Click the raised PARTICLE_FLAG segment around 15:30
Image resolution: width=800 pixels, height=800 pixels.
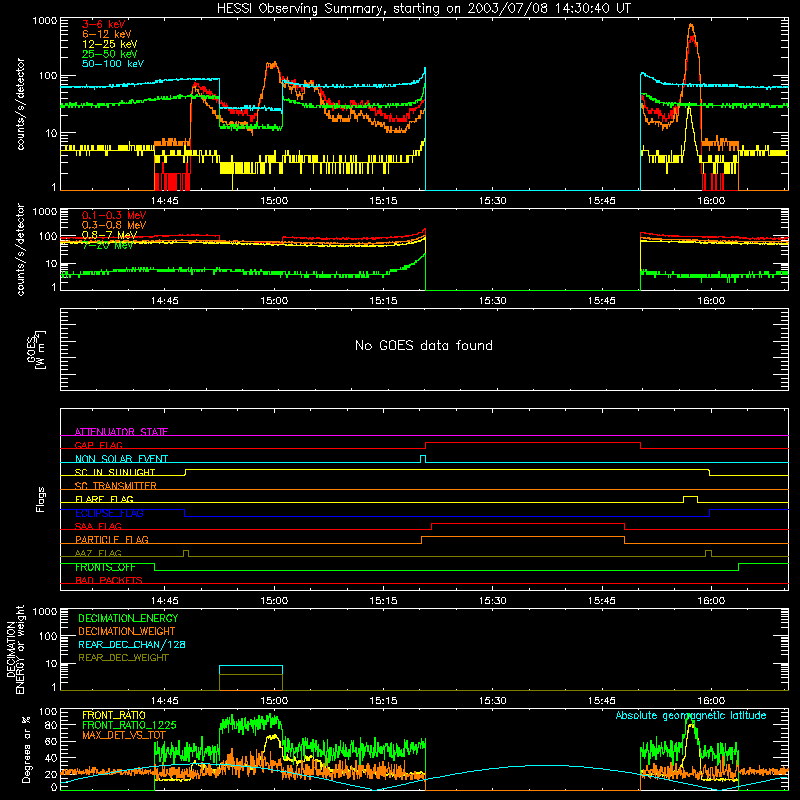pos(523,537)
